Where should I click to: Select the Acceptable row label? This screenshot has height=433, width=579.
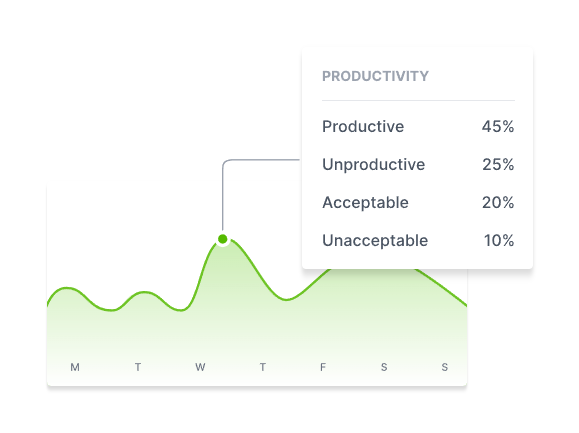[x=366, y=203]
